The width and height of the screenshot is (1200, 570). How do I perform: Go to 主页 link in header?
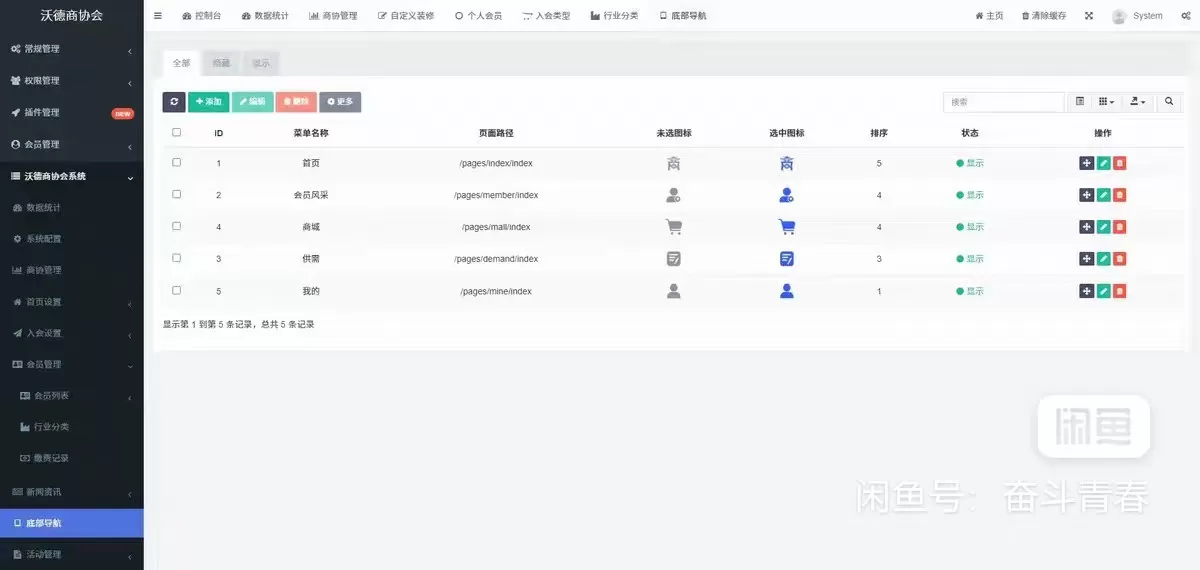[x=989, y=16]
